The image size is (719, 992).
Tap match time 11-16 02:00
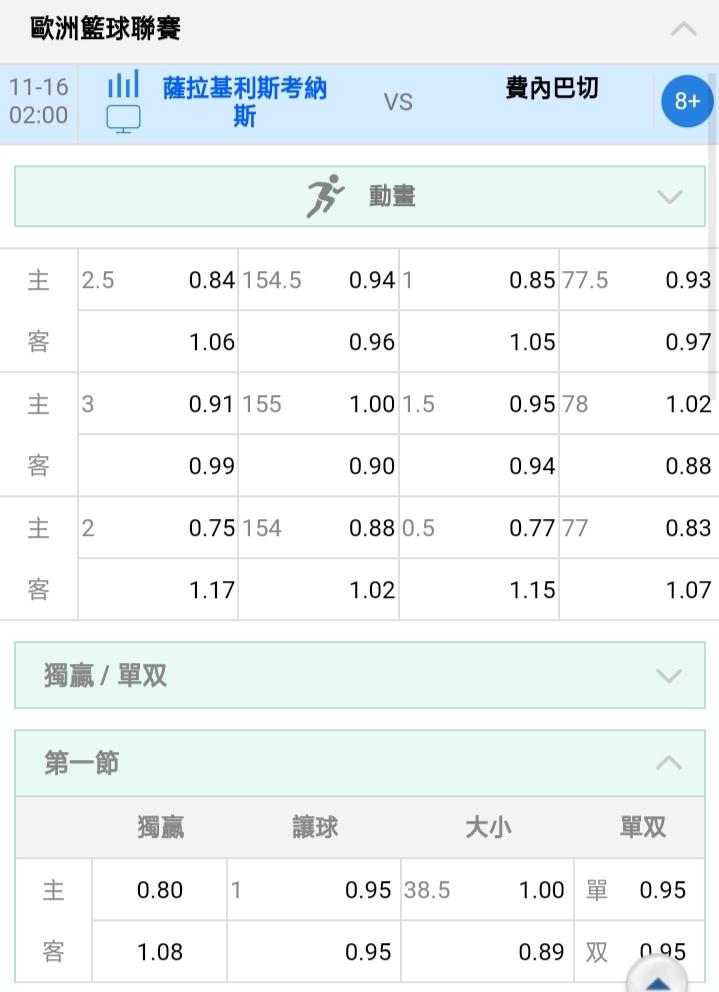[39, 101]
